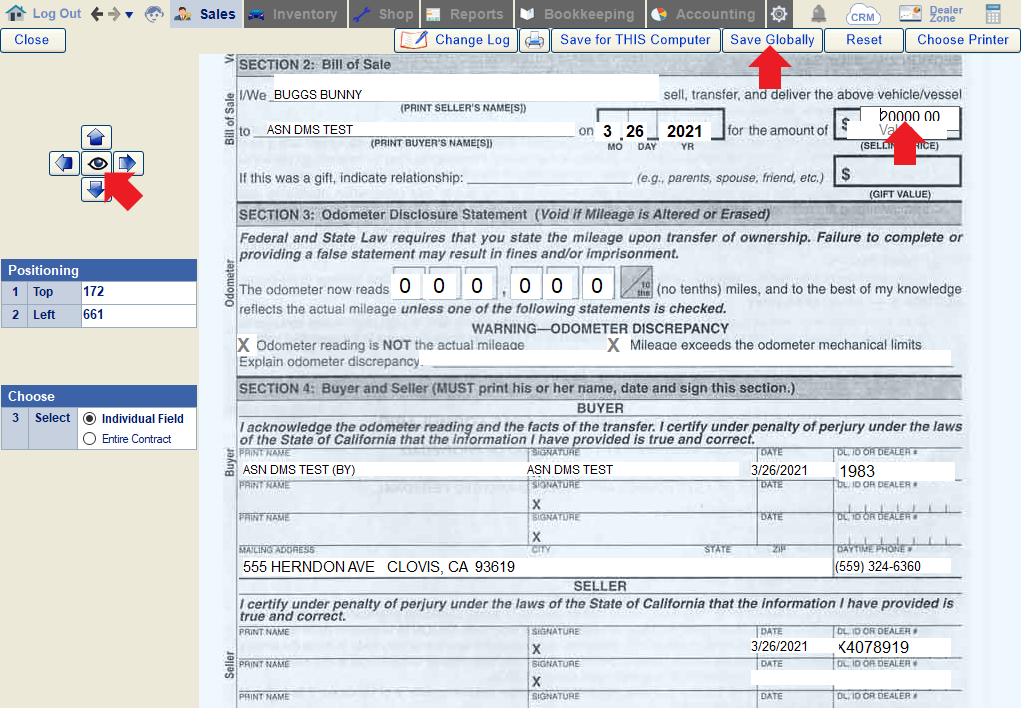Viewport: 1021px width, 708px height.
Task: Nudge the field left with the left arrow
Action: pyautogui.click(x=64, y=163)
